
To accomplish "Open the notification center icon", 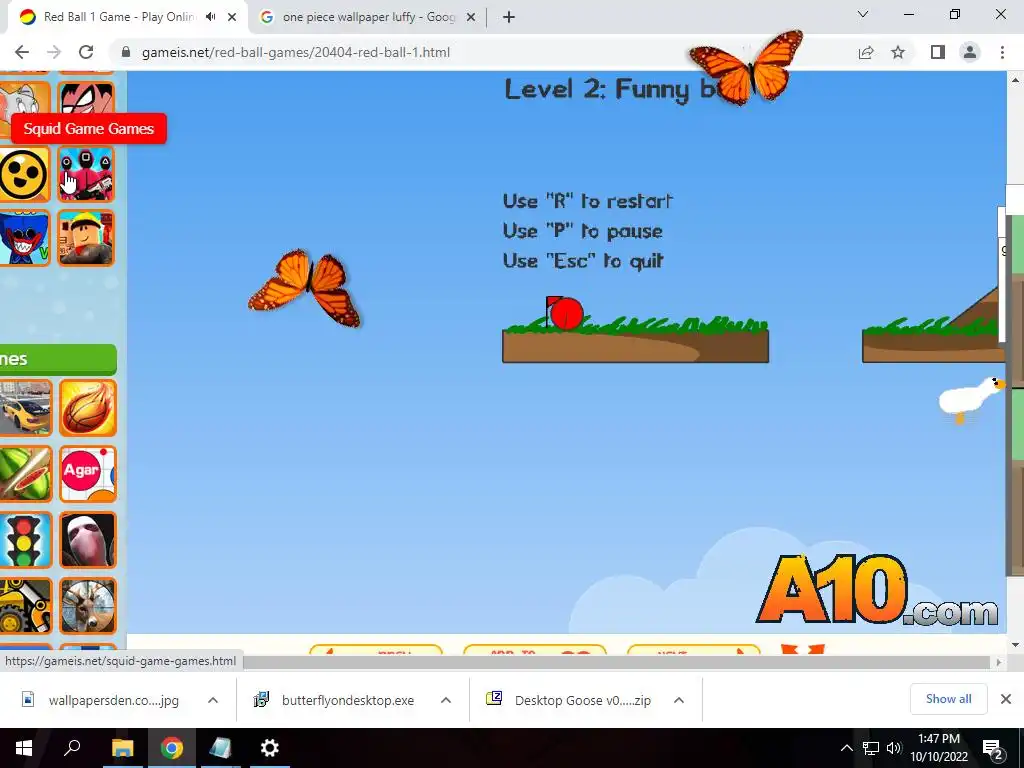I will (x=993, y=749).
